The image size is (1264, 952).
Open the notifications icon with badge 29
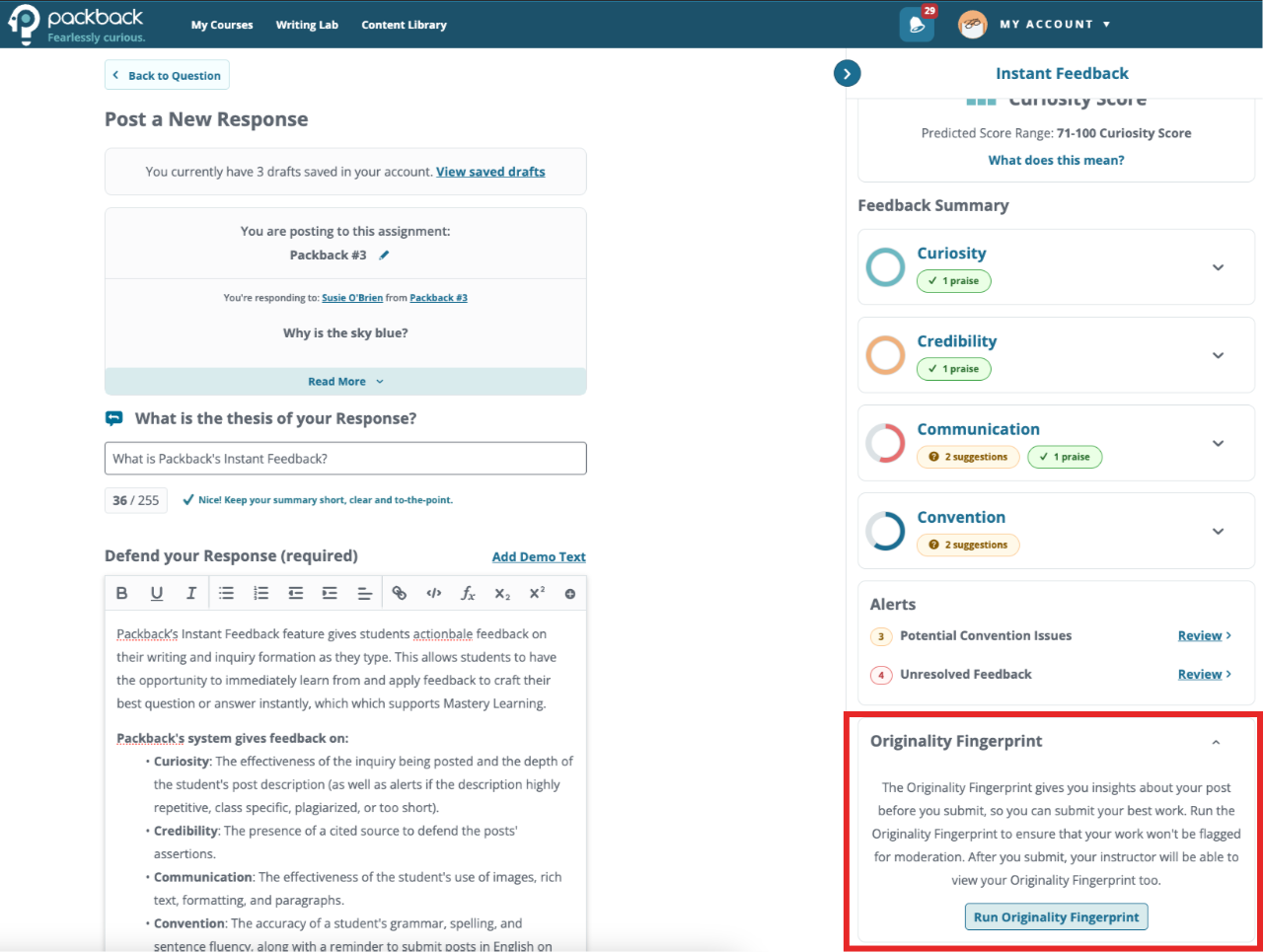point(917,25)
